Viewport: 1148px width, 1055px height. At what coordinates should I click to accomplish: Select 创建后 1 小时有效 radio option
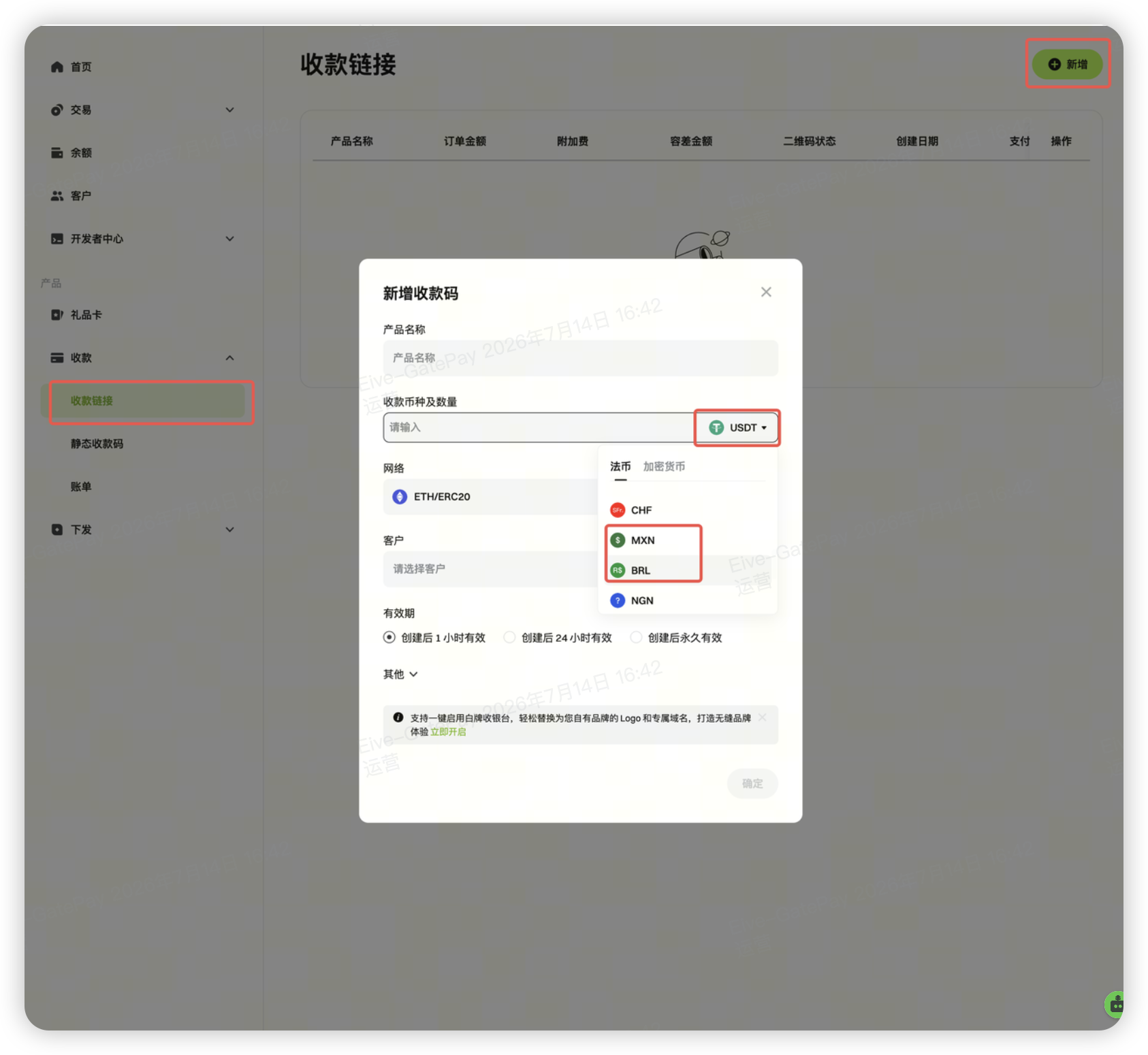(x=389, y=637)
